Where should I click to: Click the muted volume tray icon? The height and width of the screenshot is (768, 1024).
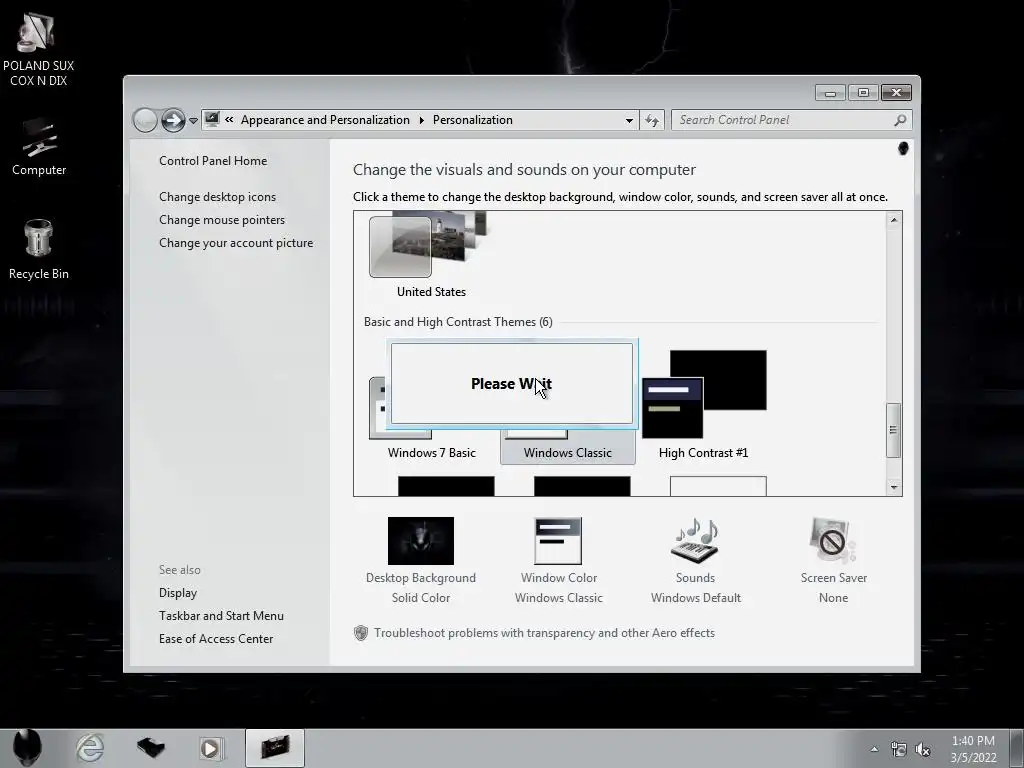[922, 749]
